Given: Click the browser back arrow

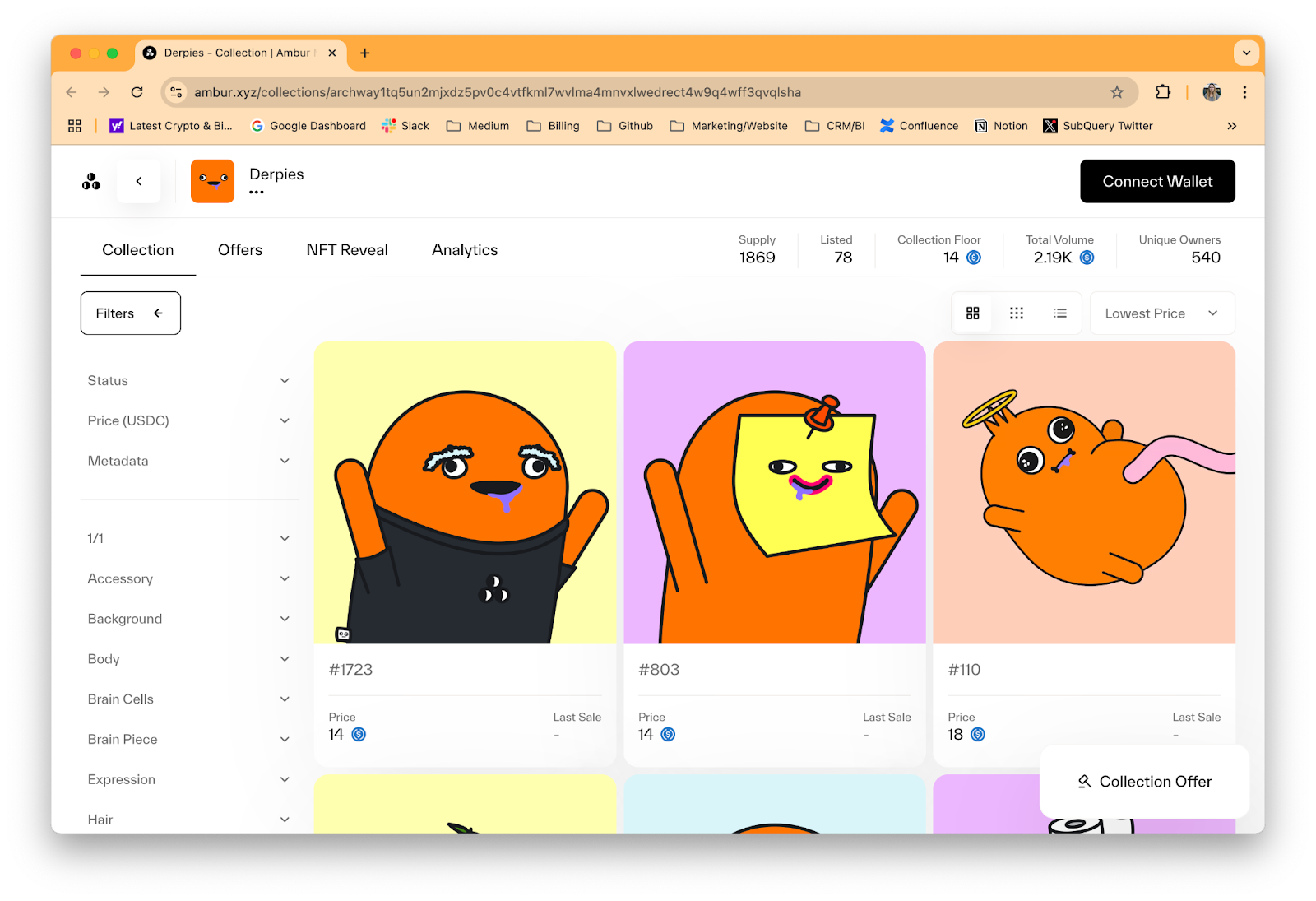Looking at the screenshot, I should tap(72, 92).
